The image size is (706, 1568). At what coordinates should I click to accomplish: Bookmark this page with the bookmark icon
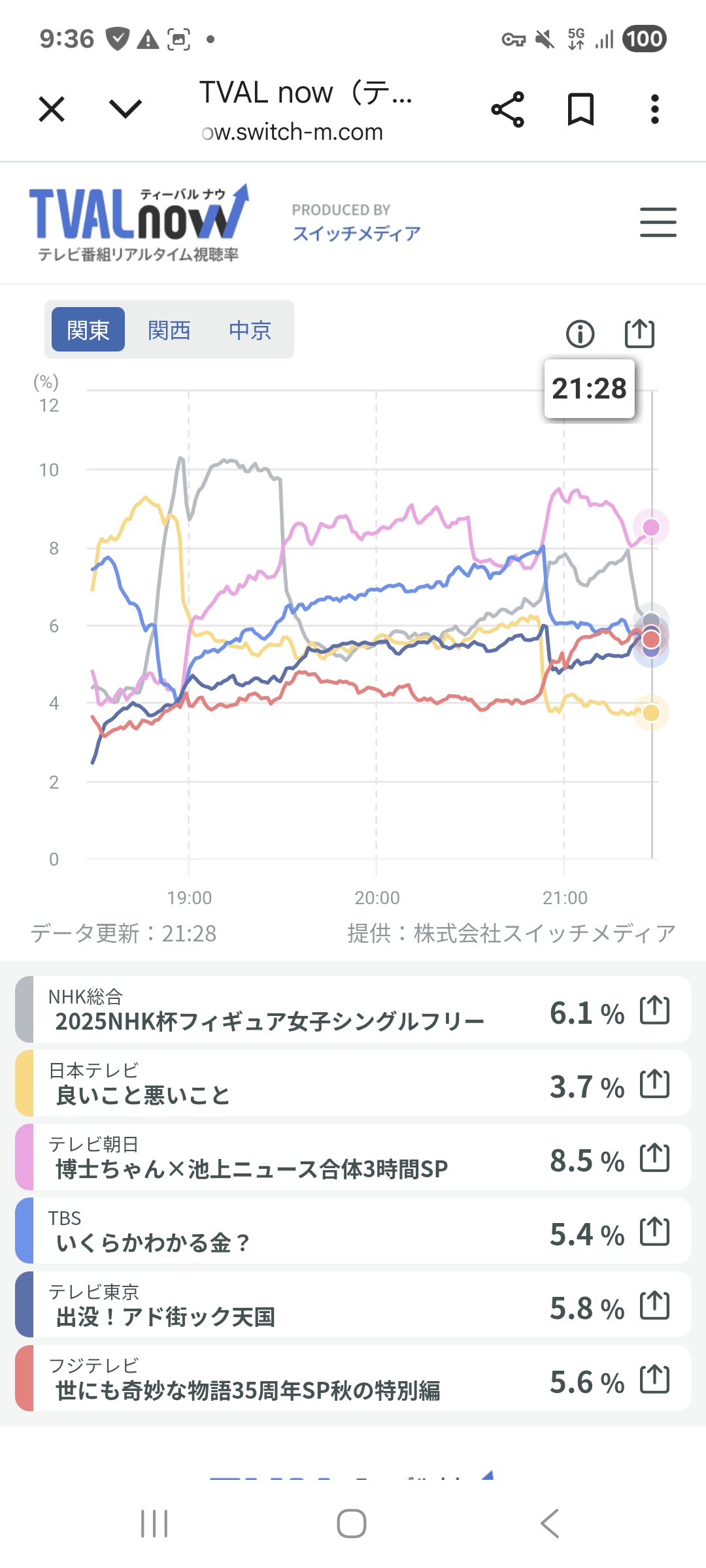[580, 109]
